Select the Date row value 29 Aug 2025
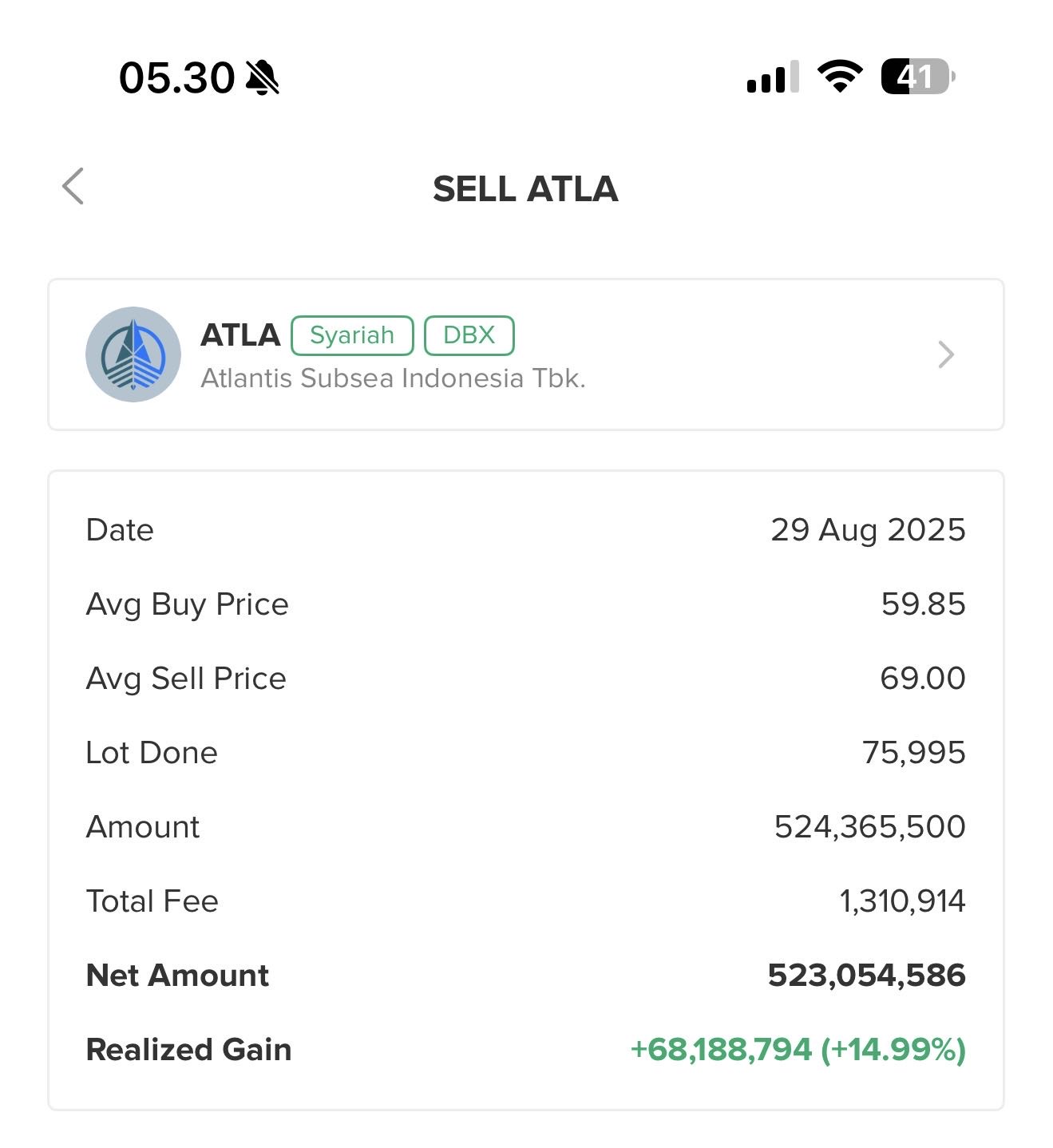This screenshot has height=1148, width=1053. pyautogui.click(x=868, y=530)
